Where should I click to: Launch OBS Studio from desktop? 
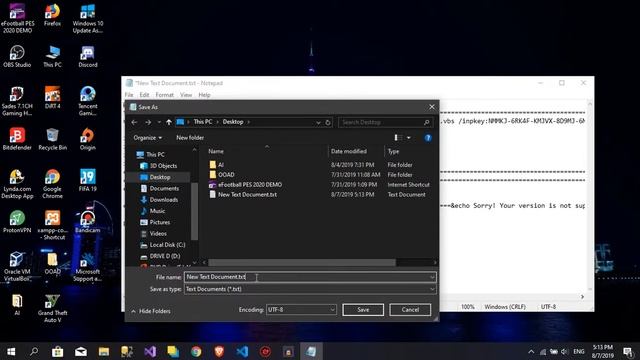[x=17, y=56]
